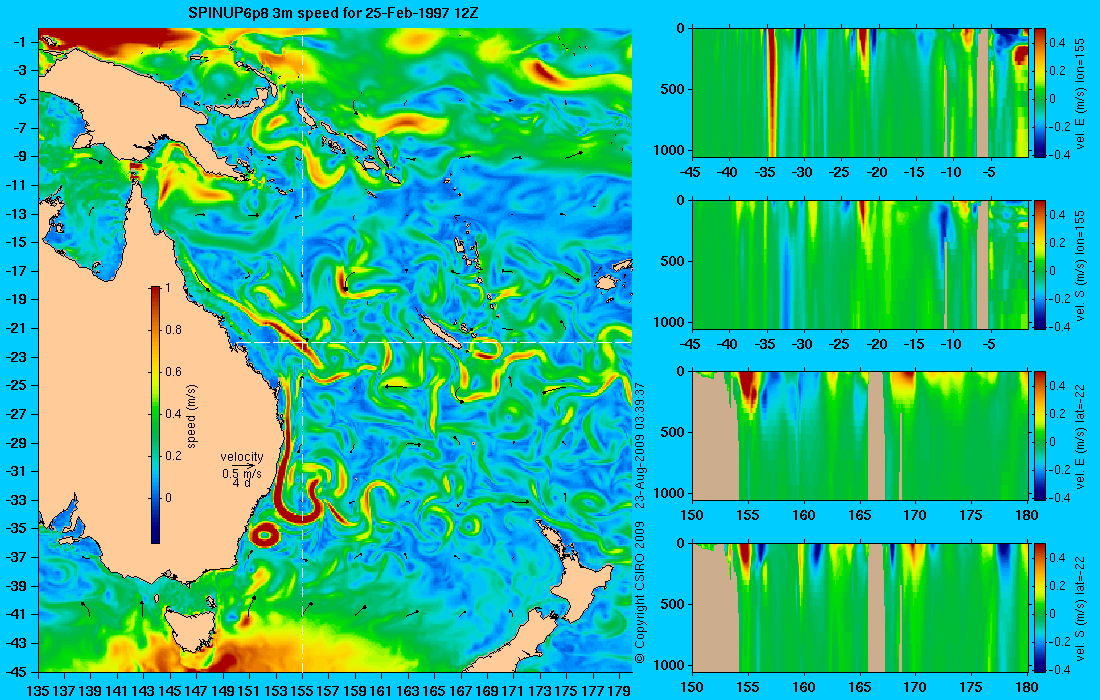Screen dimensions: 1100x700
Task: Click the "180" x-axis tick under the bottom section plot
Action: [1027, 687]
